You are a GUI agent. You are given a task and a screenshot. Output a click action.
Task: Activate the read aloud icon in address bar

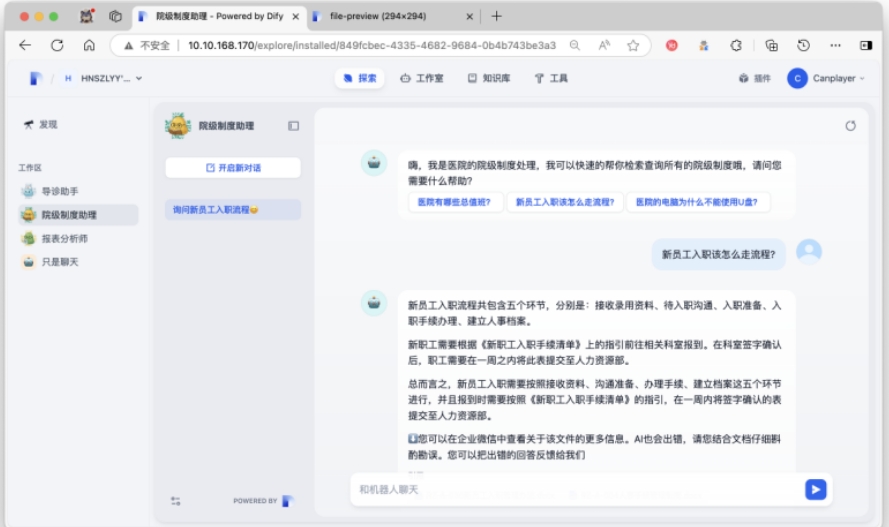point(604,45)
